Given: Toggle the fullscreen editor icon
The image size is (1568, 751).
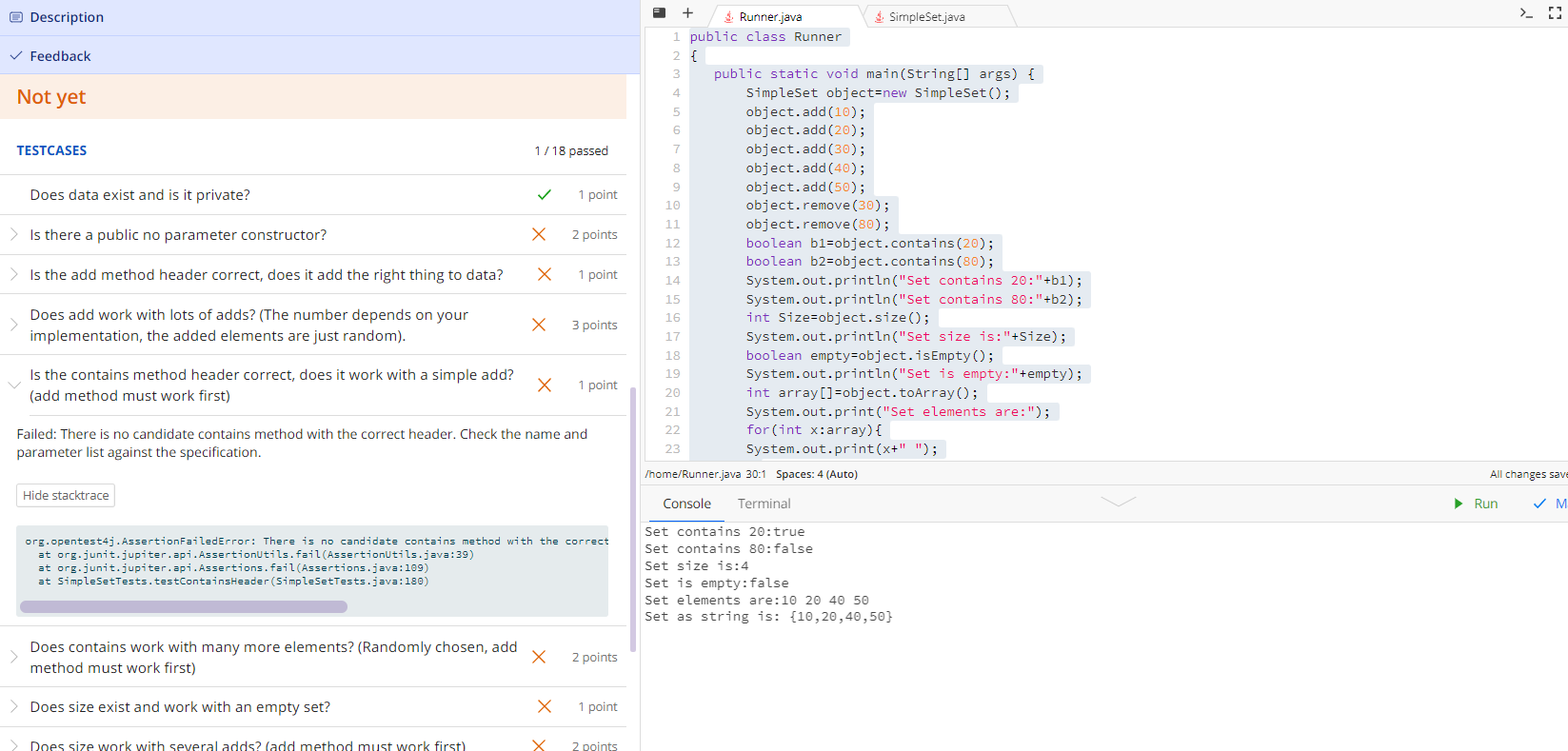Looking at the screenshot, I should tap(1555, 13).
